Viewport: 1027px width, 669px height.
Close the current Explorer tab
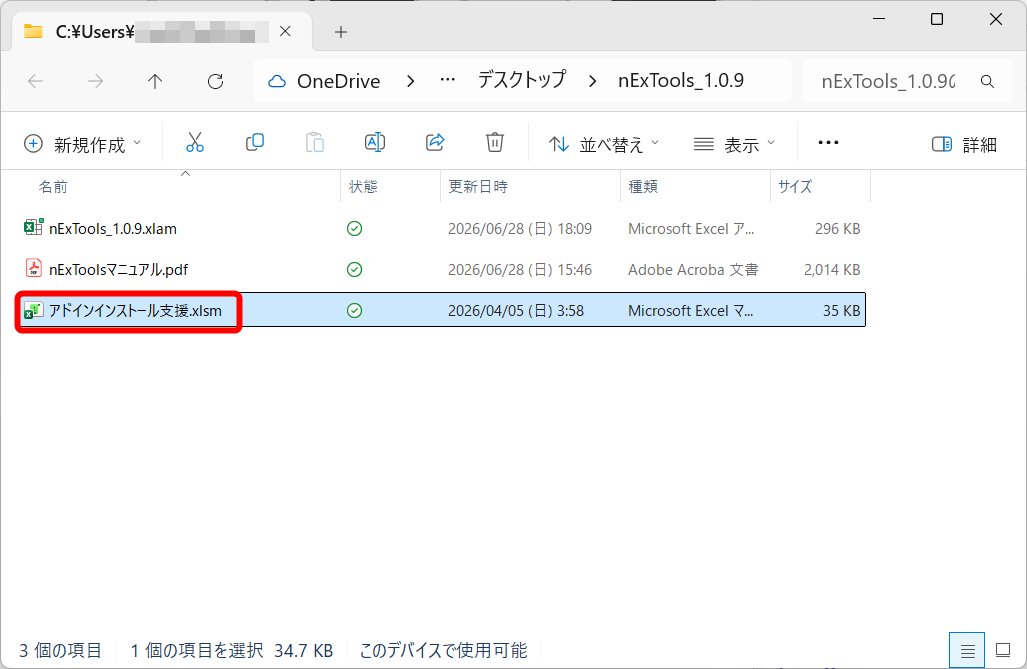286,31
